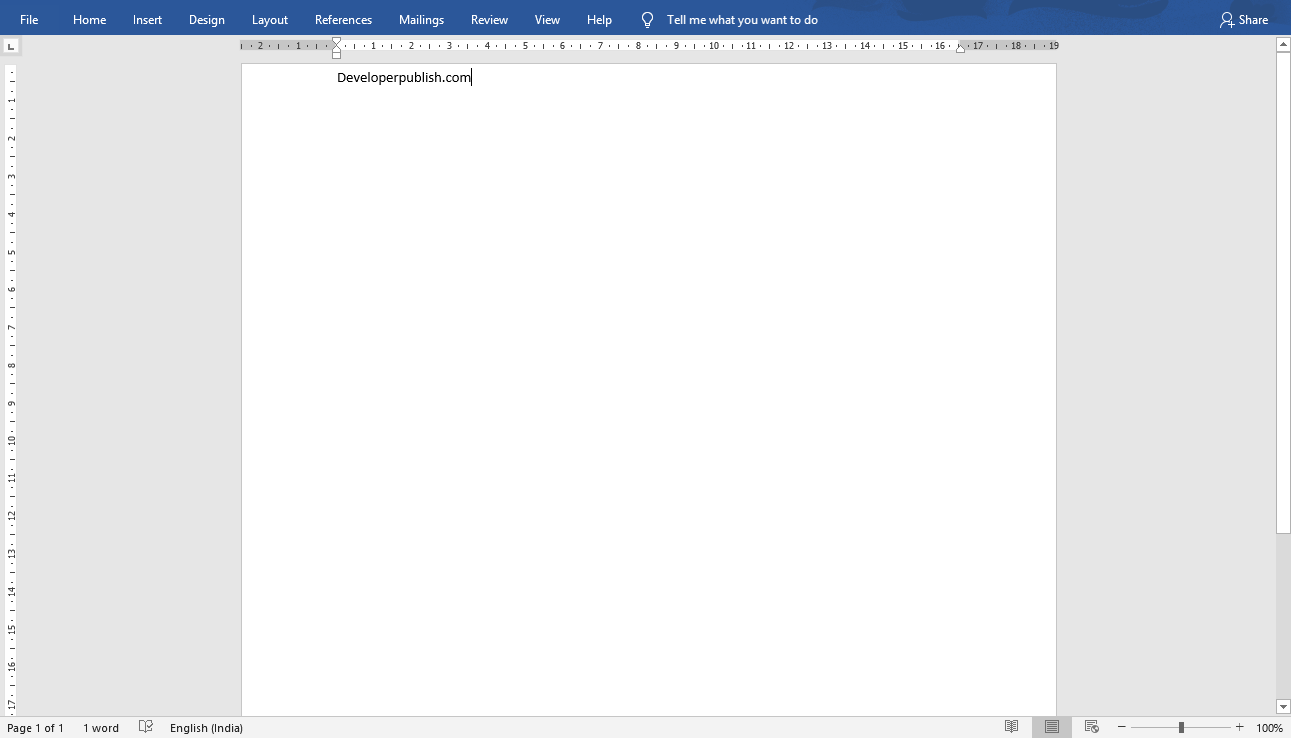Switch to Web Layout view
This screenshot has height=738, width=1291.
[x=1091, y=727]
